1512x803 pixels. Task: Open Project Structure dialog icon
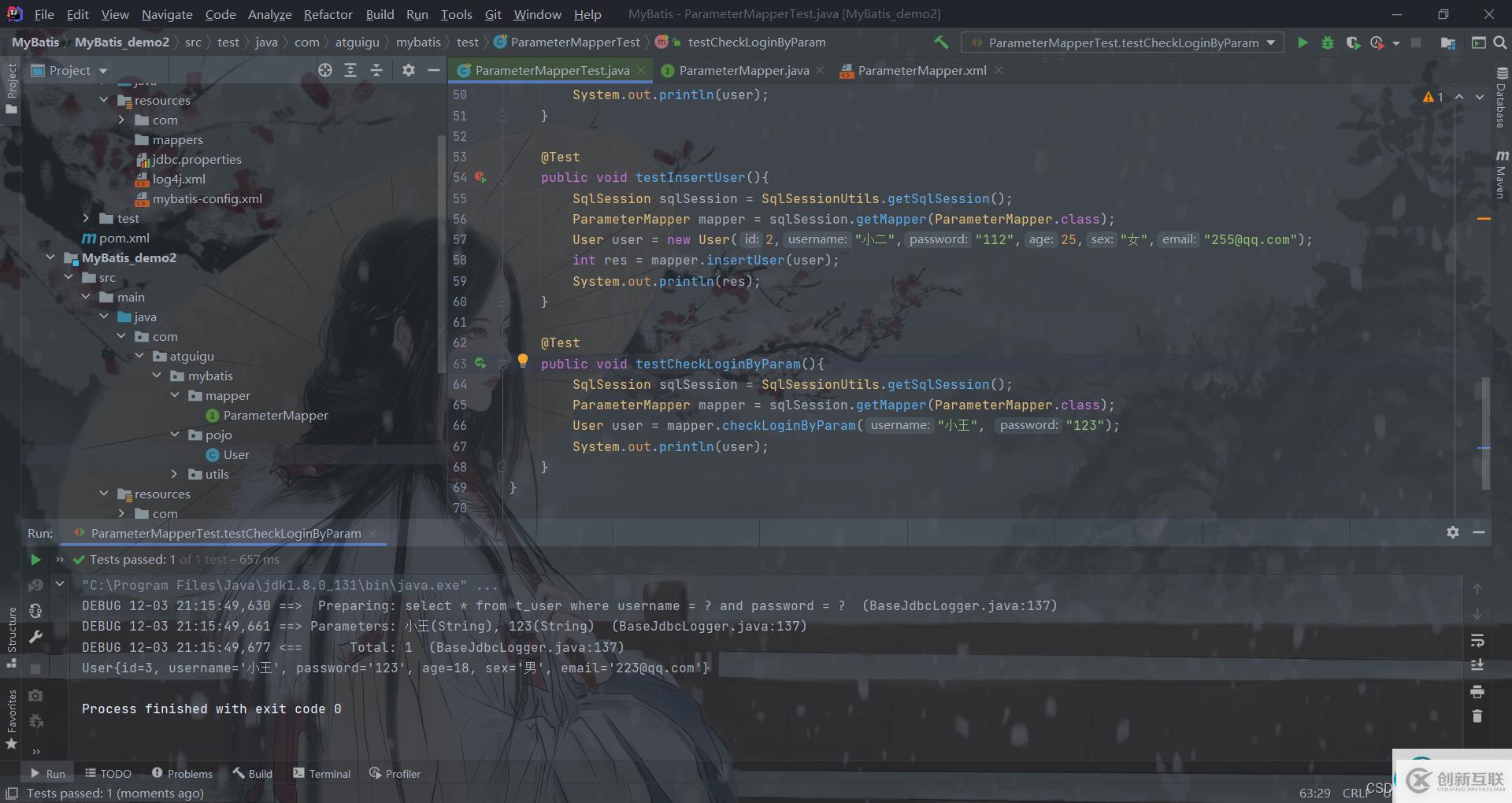[x=1447, y=43]
